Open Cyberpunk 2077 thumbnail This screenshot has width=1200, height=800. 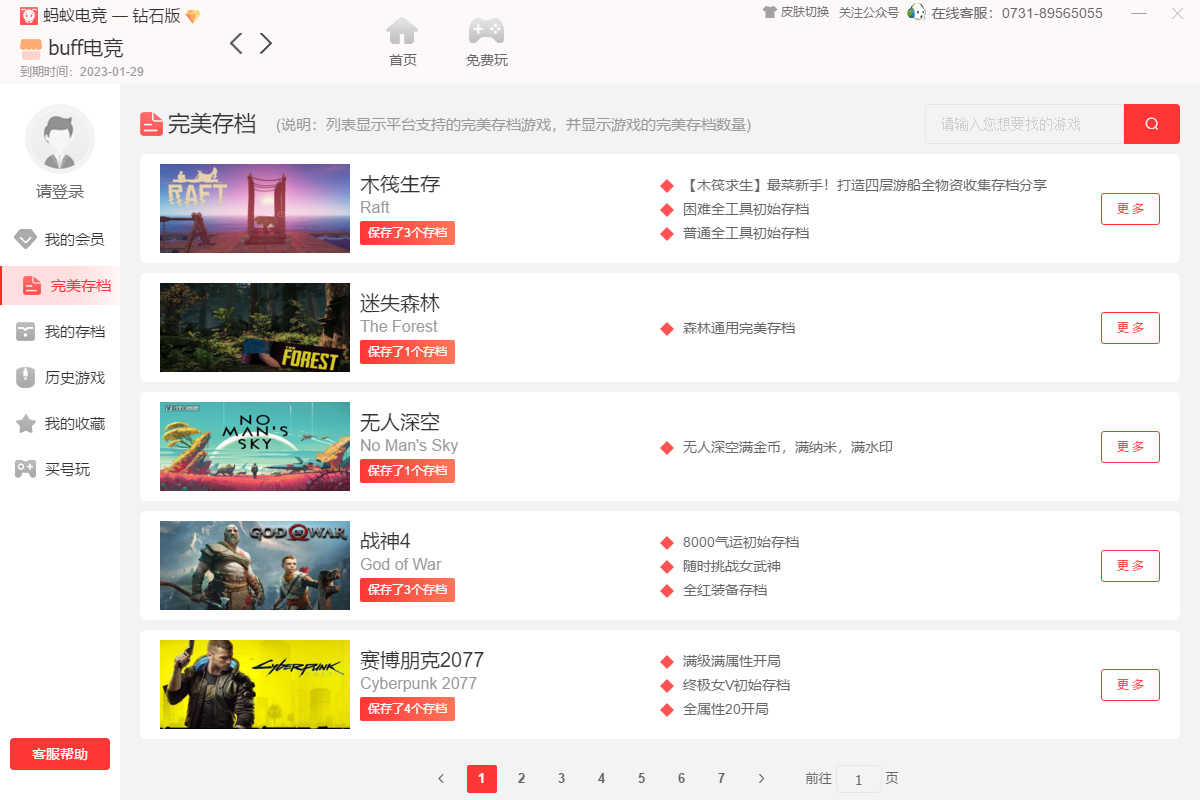pyautogui.click(x=255, y=684)
